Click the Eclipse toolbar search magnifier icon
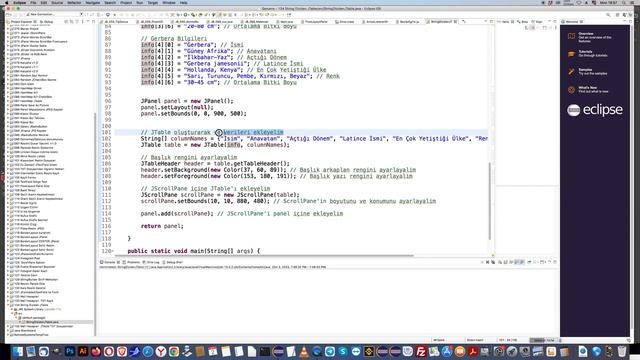The width and height of the screenshot is (640, 360). point(608,15)
